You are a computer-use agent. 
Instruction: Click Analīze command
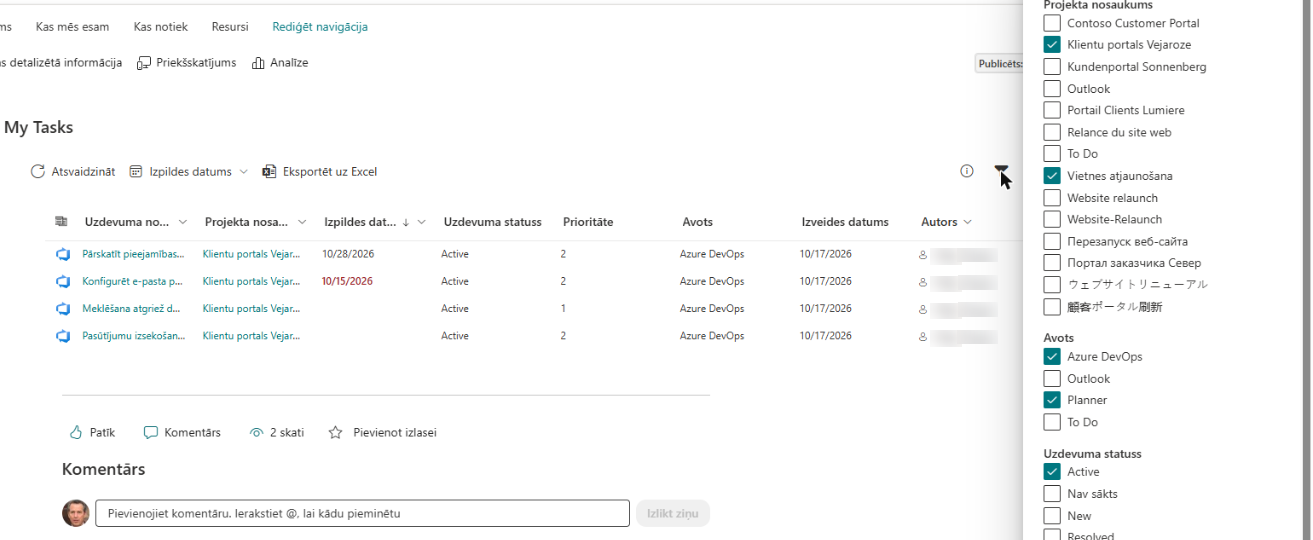pyautogui.click(x=280, y=63)
